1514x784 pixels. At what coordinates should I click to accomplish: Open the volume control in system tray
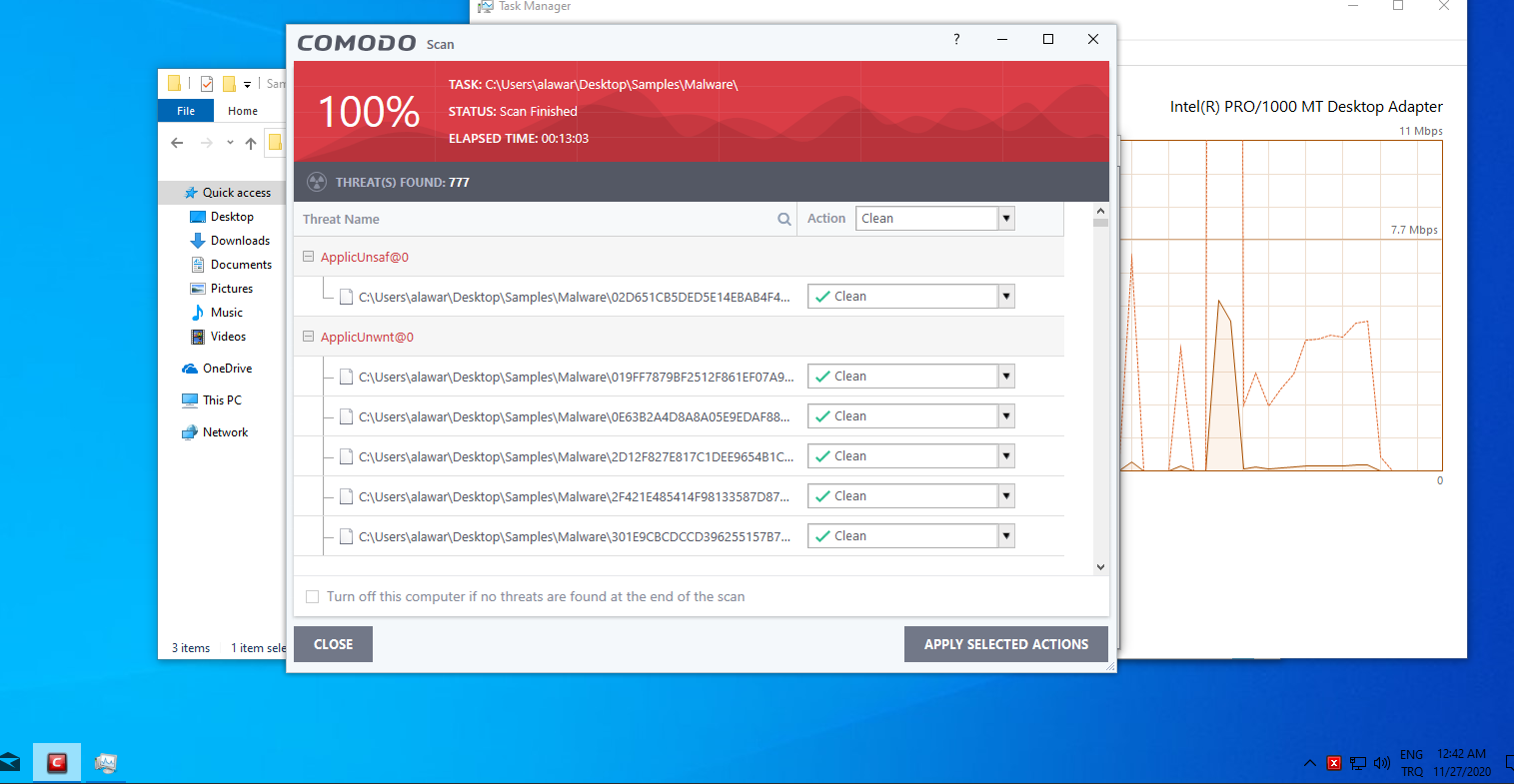click(1382, 763)
